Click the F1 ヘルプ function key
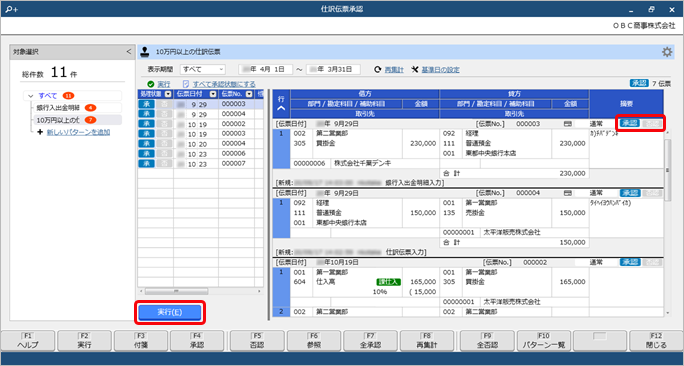This screenshot has height=366, width=684. click(28, 341)
